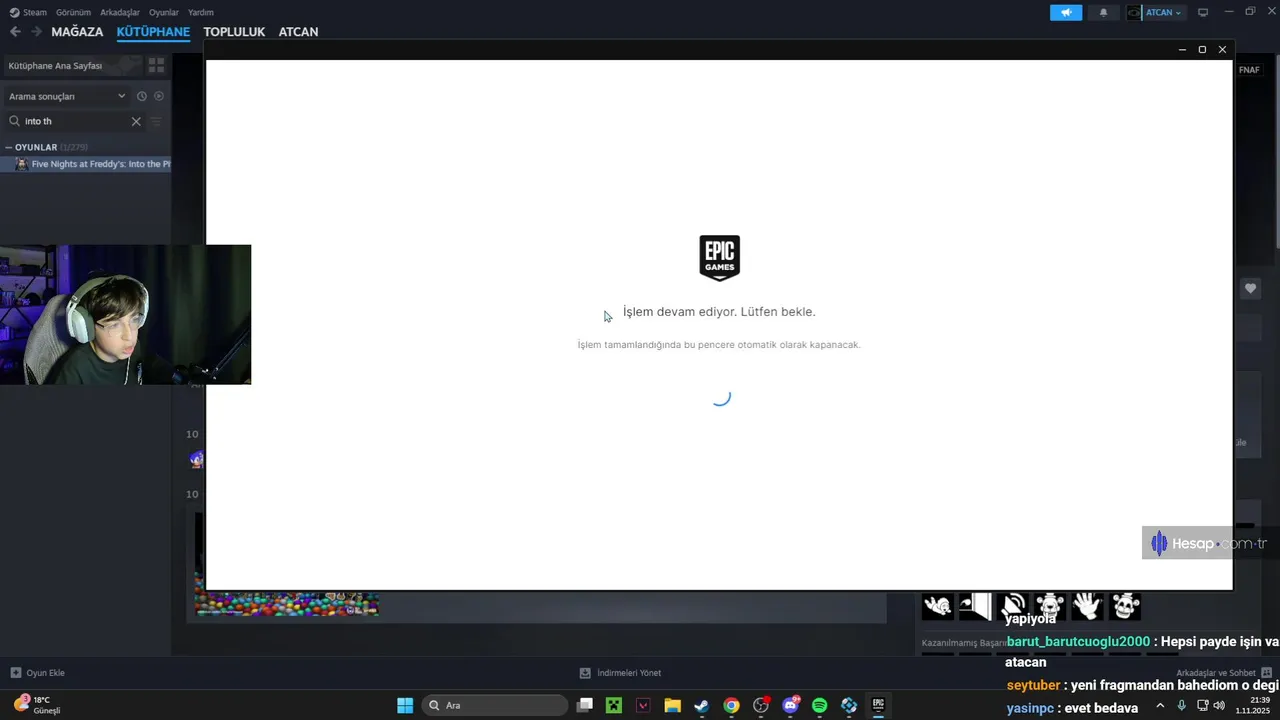Click the Steam library page scrollbar

[x=1276, y=150]
